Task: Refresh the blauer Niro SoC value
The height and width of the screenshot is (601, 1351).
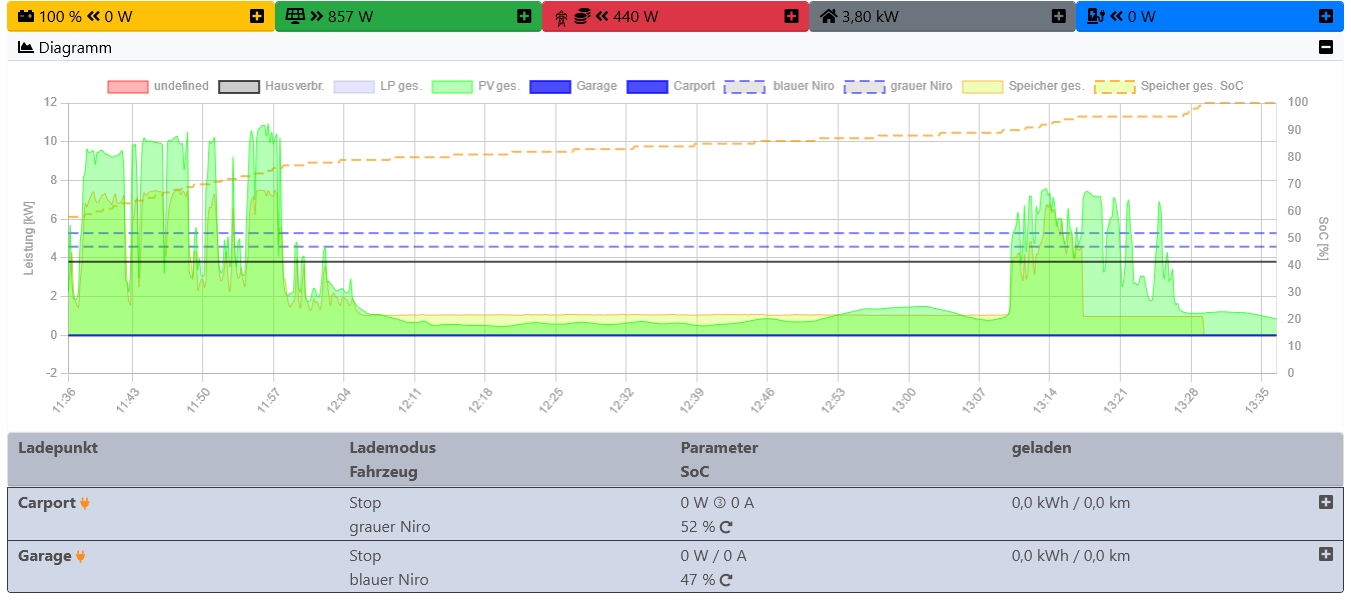Action: click(726, 580)
